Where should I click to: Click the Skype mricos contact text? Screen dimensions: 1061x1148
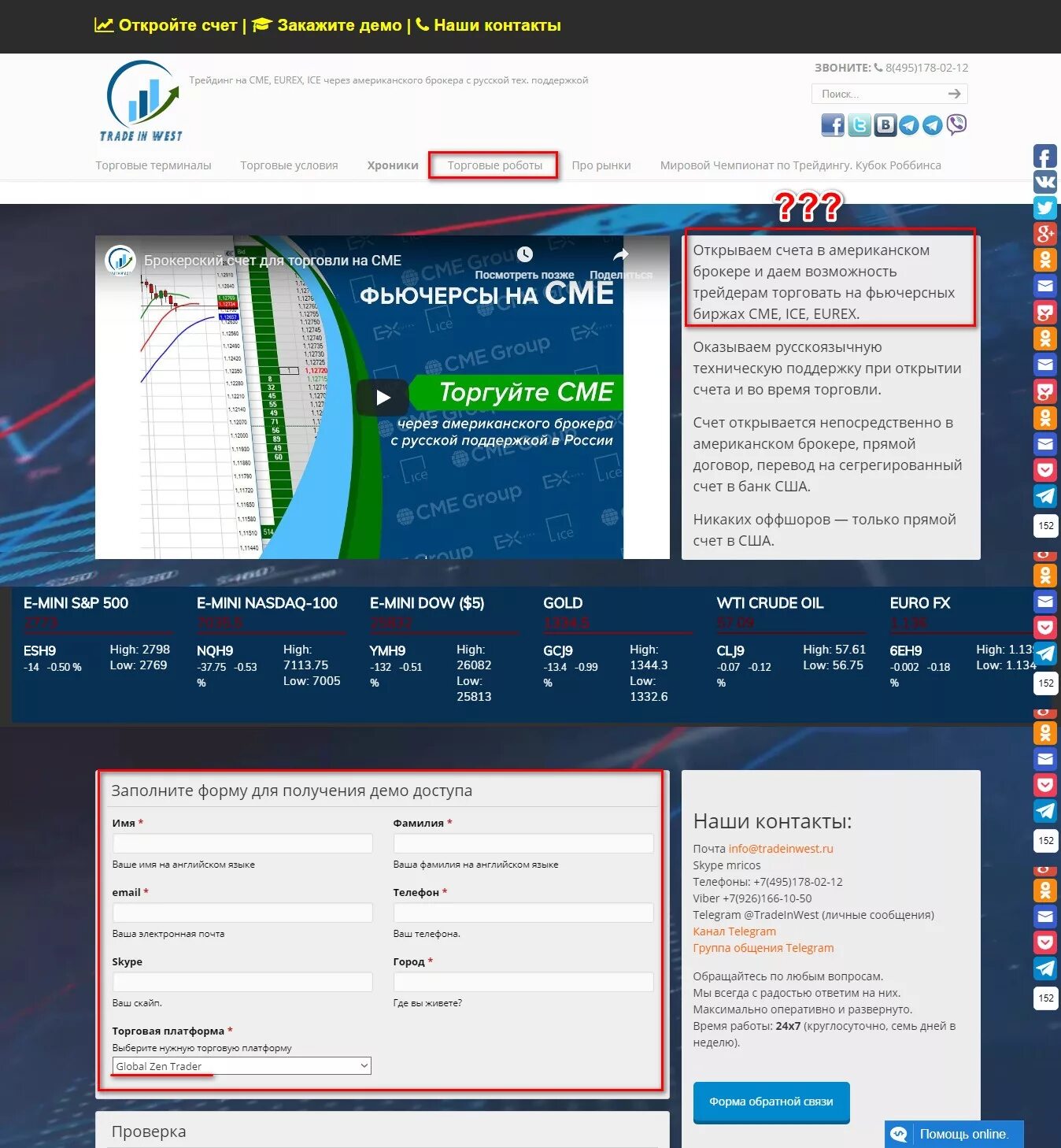pos(726,865)
